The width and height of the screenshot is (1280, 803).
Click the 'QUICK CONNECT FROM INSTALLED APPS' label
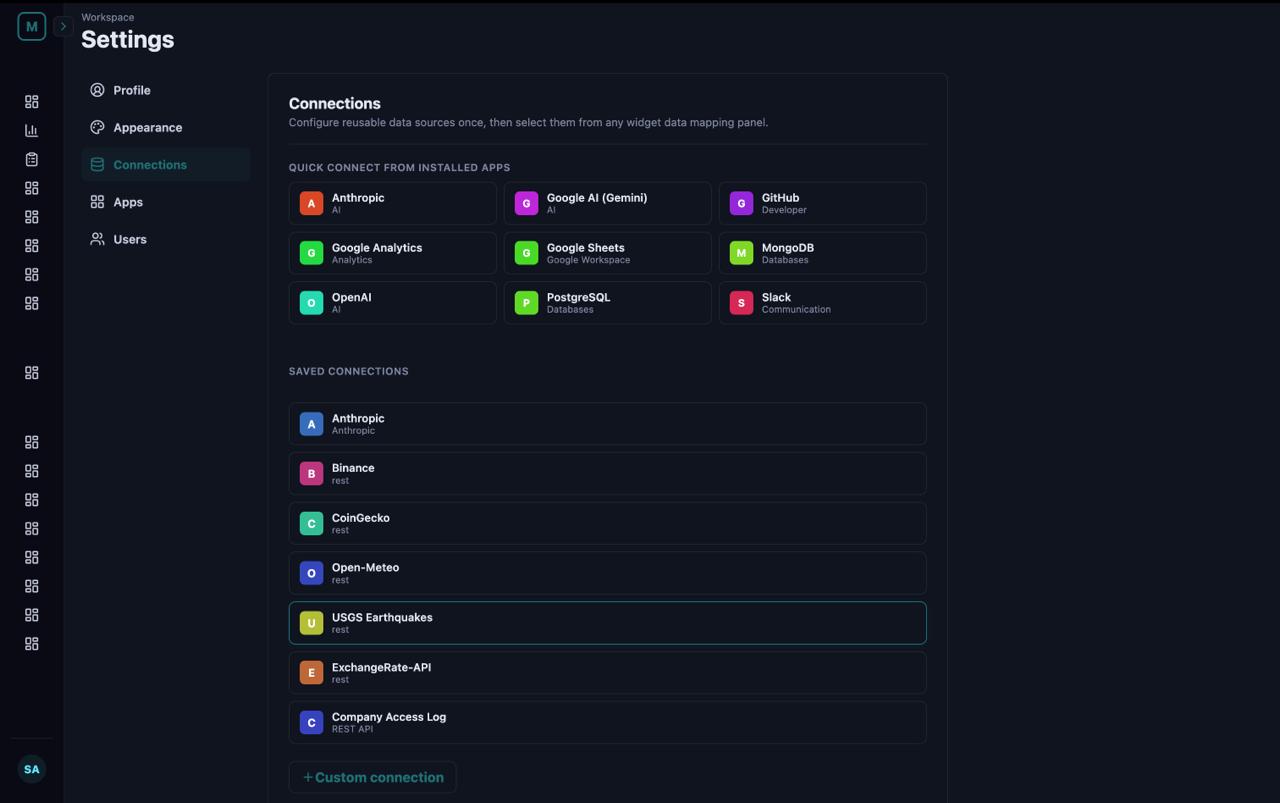[399, 167]
